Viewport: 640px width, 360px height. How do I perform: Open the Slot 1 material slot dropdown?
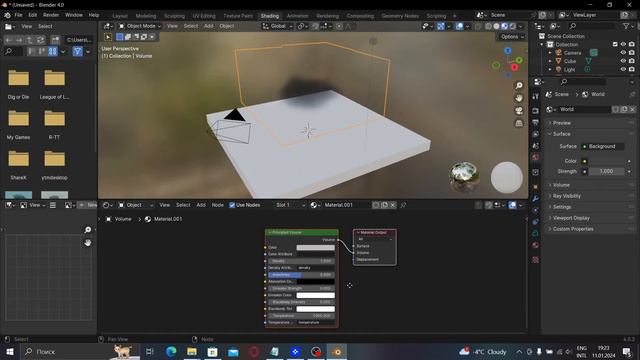289,205
